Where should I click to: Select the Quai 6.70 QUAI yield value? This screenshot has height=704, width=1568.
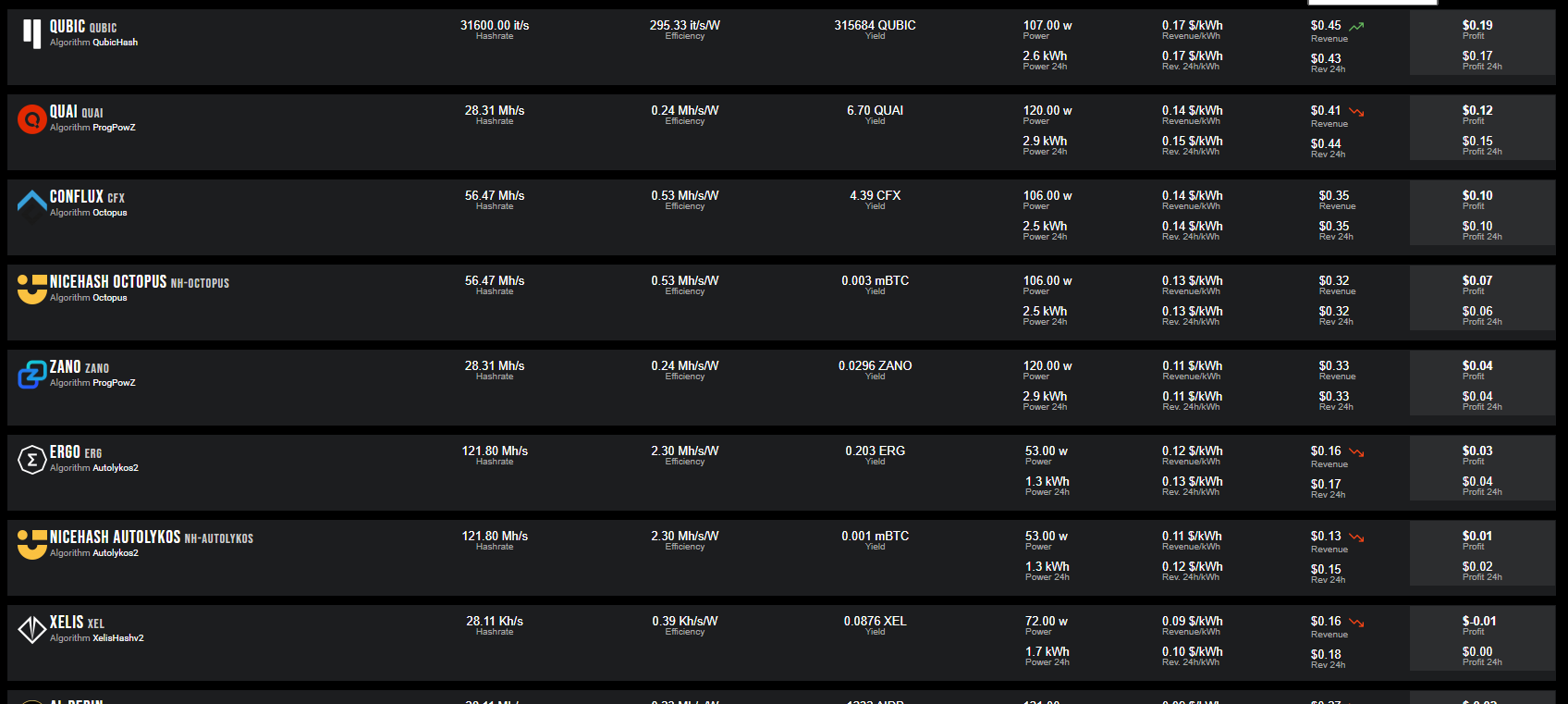[x=875, y=110]
